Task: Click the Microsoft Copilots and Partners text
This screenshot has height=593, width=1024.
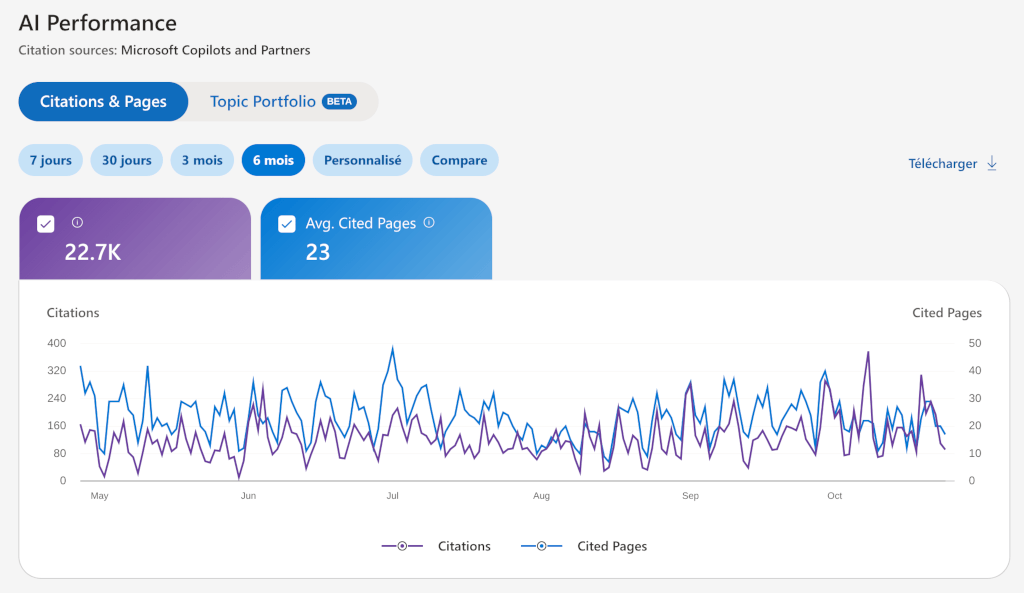Action: (216, 50)
